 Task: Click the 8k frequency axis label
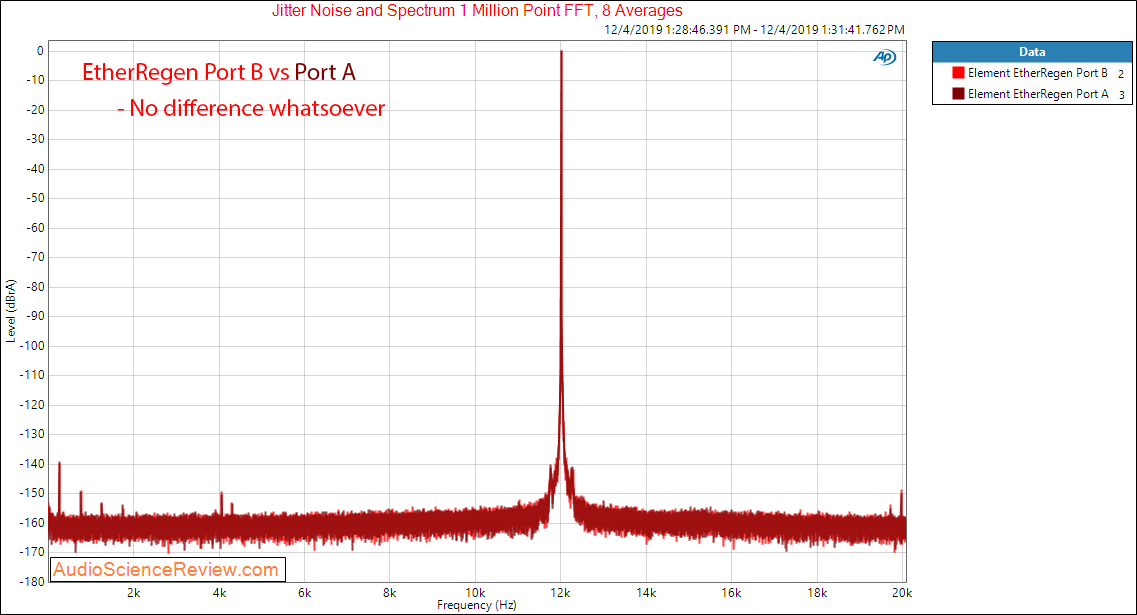pyautogui.click(x=389, y=593)
